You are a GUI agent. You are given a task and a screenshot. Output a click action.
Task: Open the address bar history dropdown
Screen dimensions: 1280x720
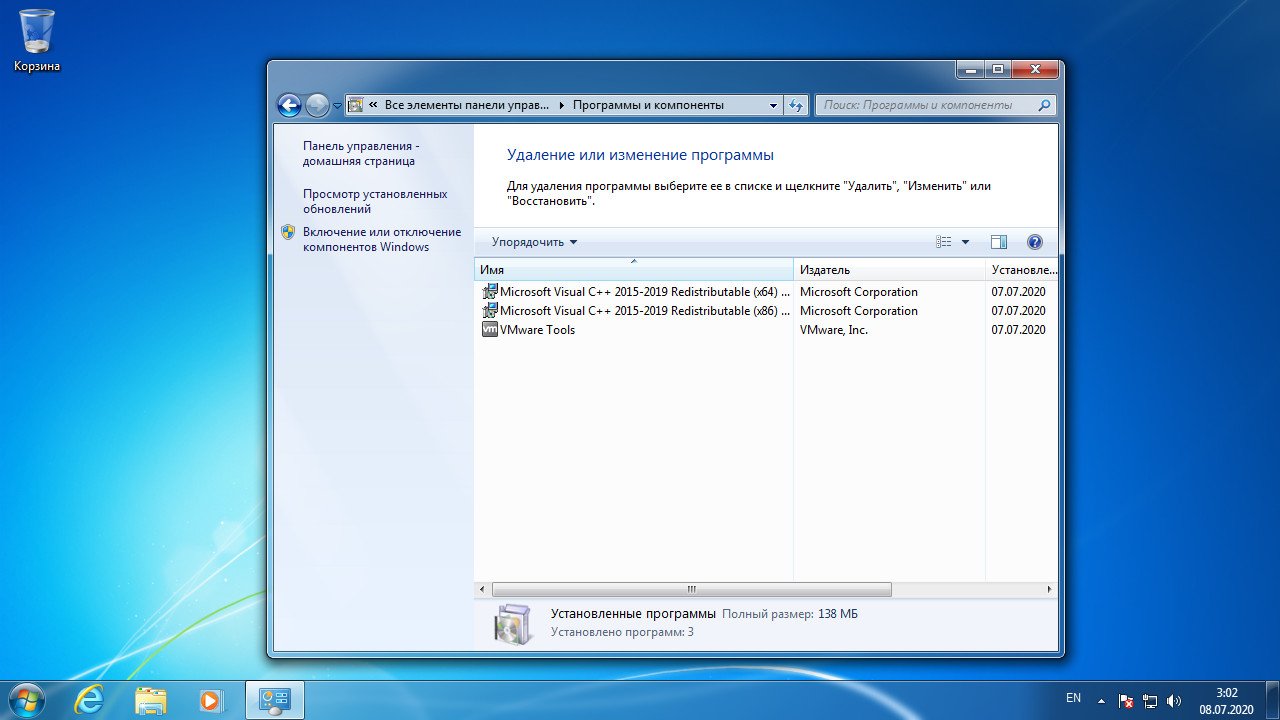(x=774, y=105)
